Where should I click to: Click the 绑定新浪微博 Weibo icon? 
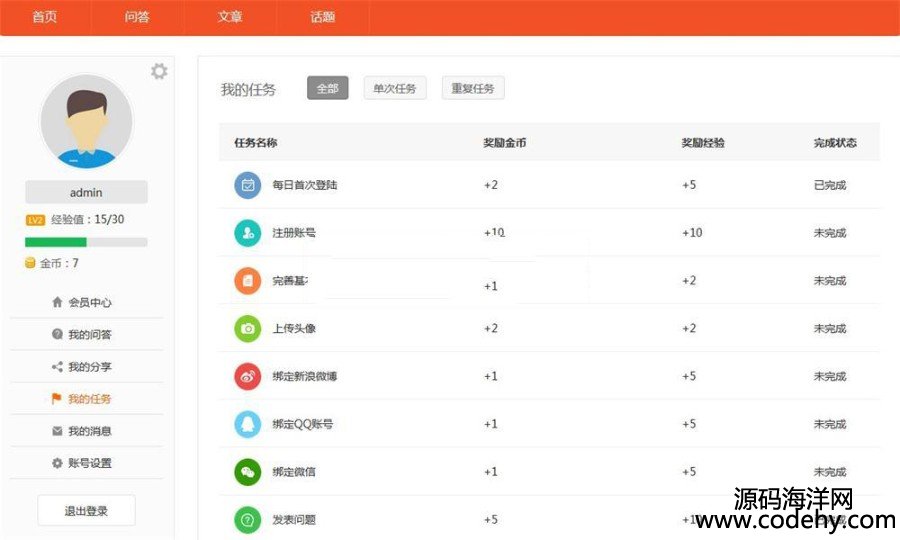247,376
